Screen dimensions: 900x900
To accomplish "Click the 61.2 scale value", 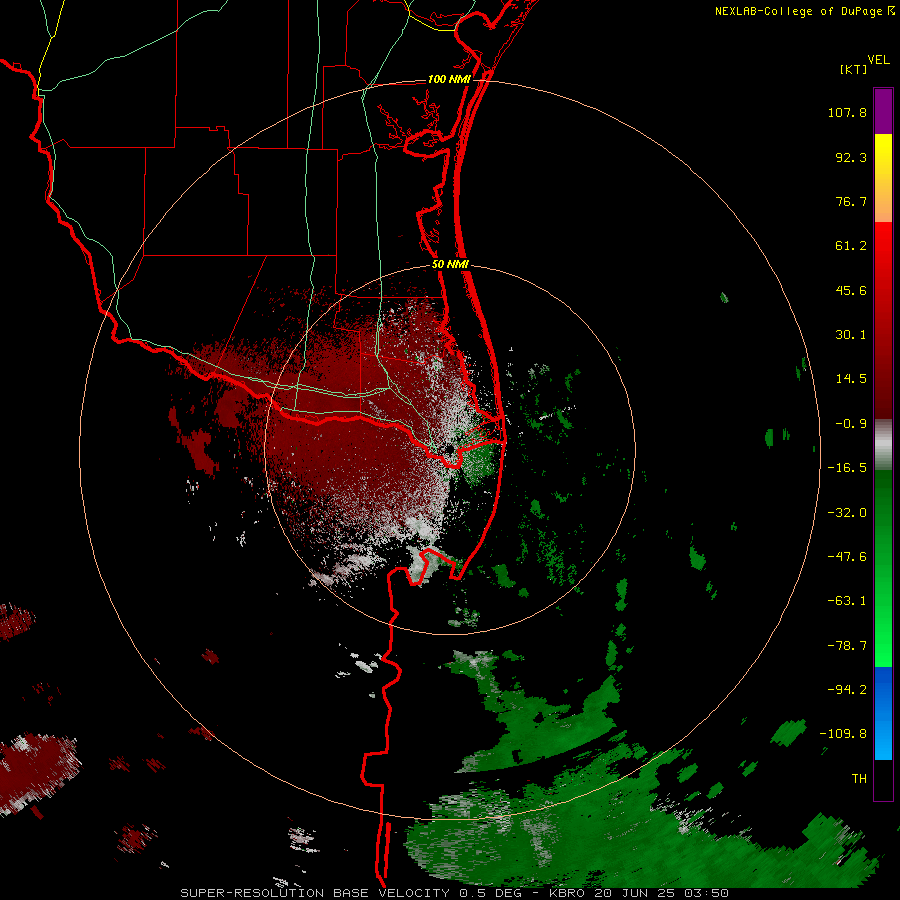I will (x=851, y=246).
